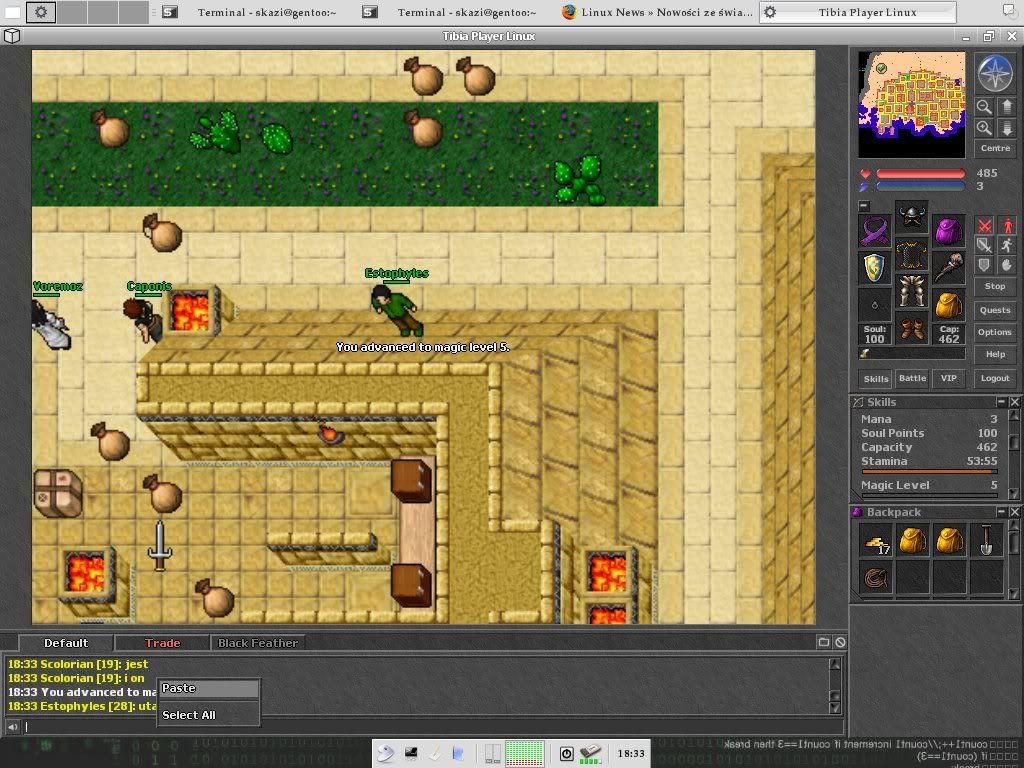Open the purple backpack equipment slot
1024x768 pixels.
(948, 231)
